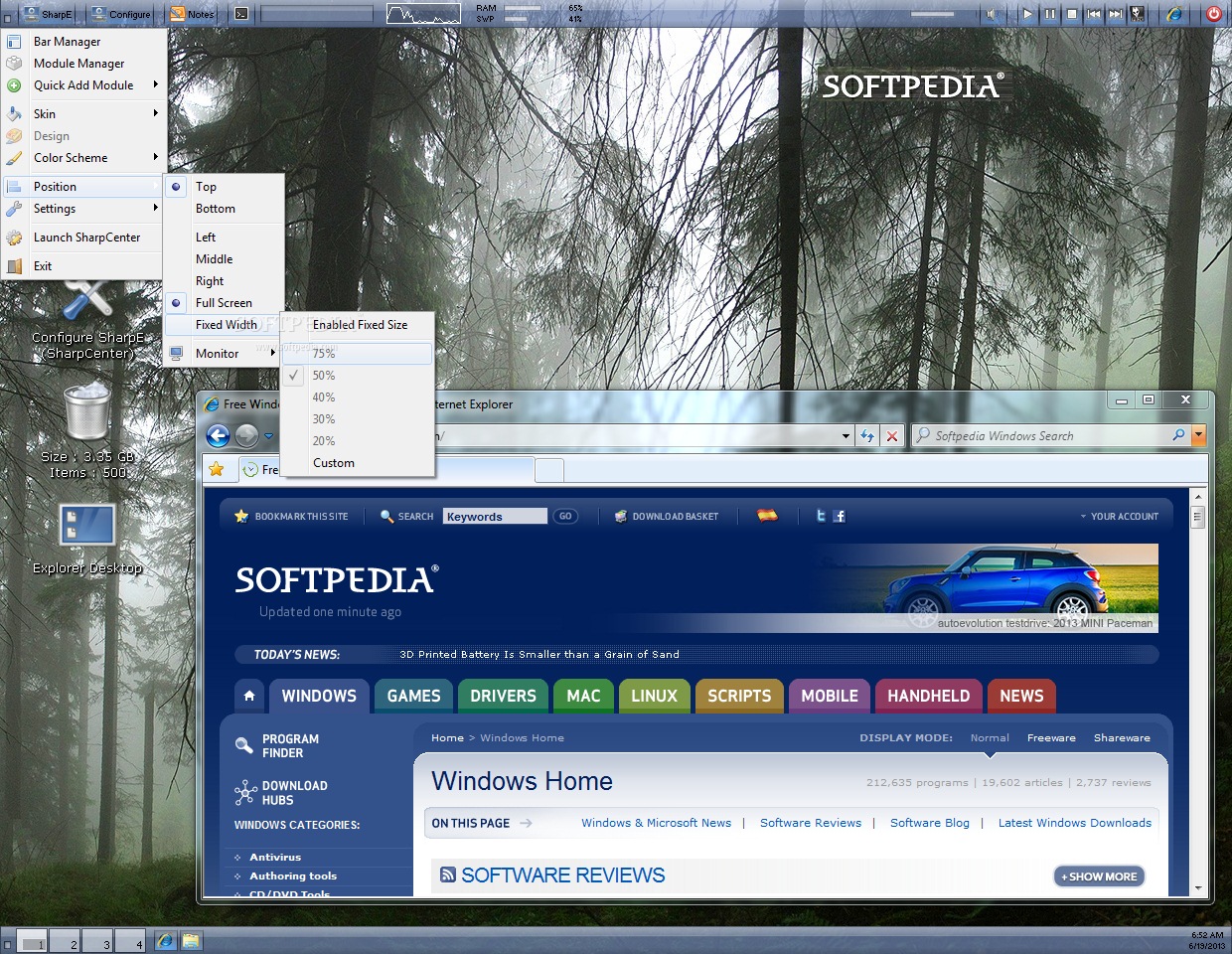Toggle Enabled Fixed Size option
Image resolution: width=1232 pixels, height=954 pixels.
tap(358, 325)
